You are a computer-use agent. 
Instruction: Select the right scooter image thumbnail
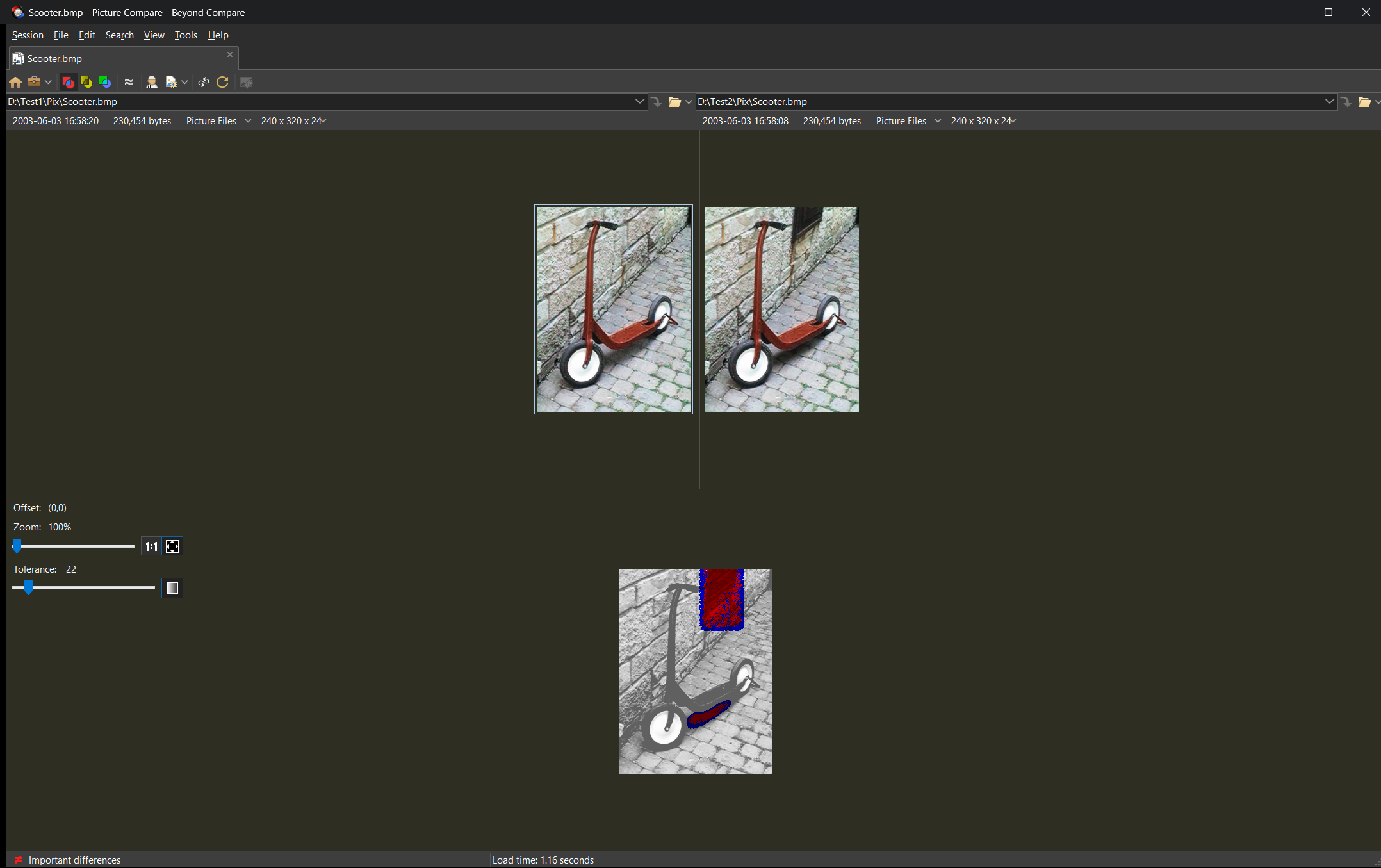(x=782, y=309)
